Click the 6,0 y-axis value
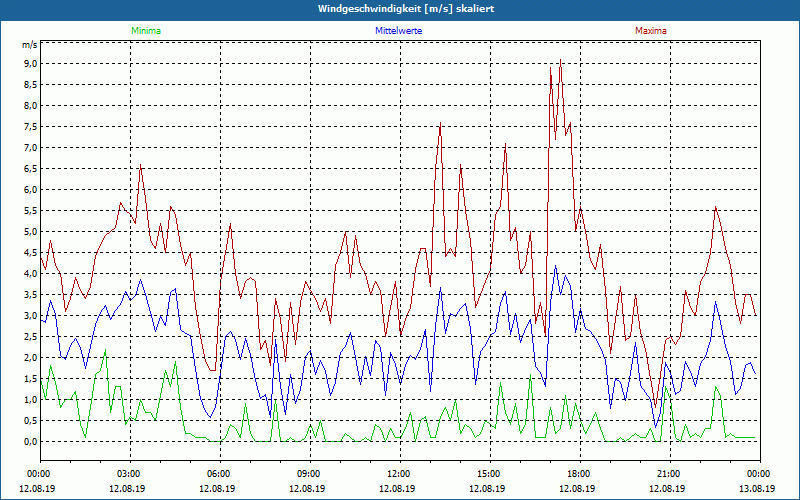Image resolution: width=800 pixels, height=500 pixels. point(31,190)
